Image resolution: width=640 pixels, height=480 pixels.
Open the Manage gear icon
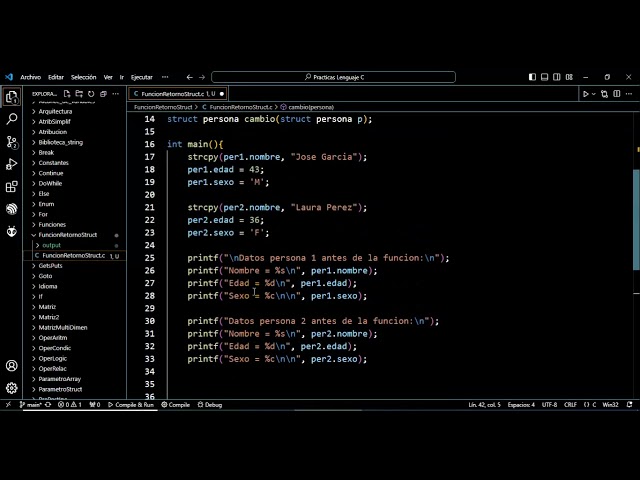(x=11, y=388)
